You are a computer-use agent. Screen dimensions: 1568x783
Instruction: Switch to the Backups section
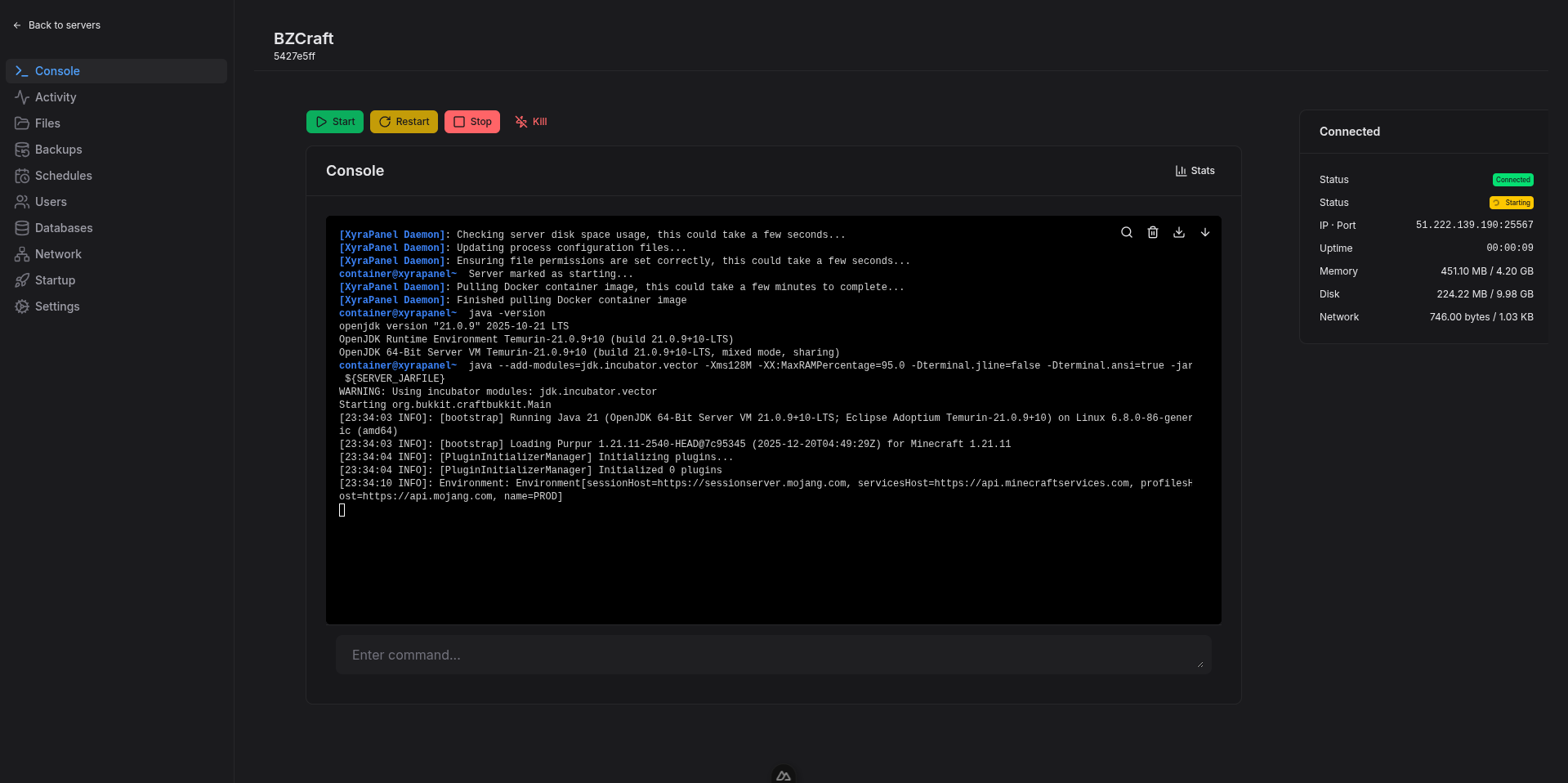(21, 149)
